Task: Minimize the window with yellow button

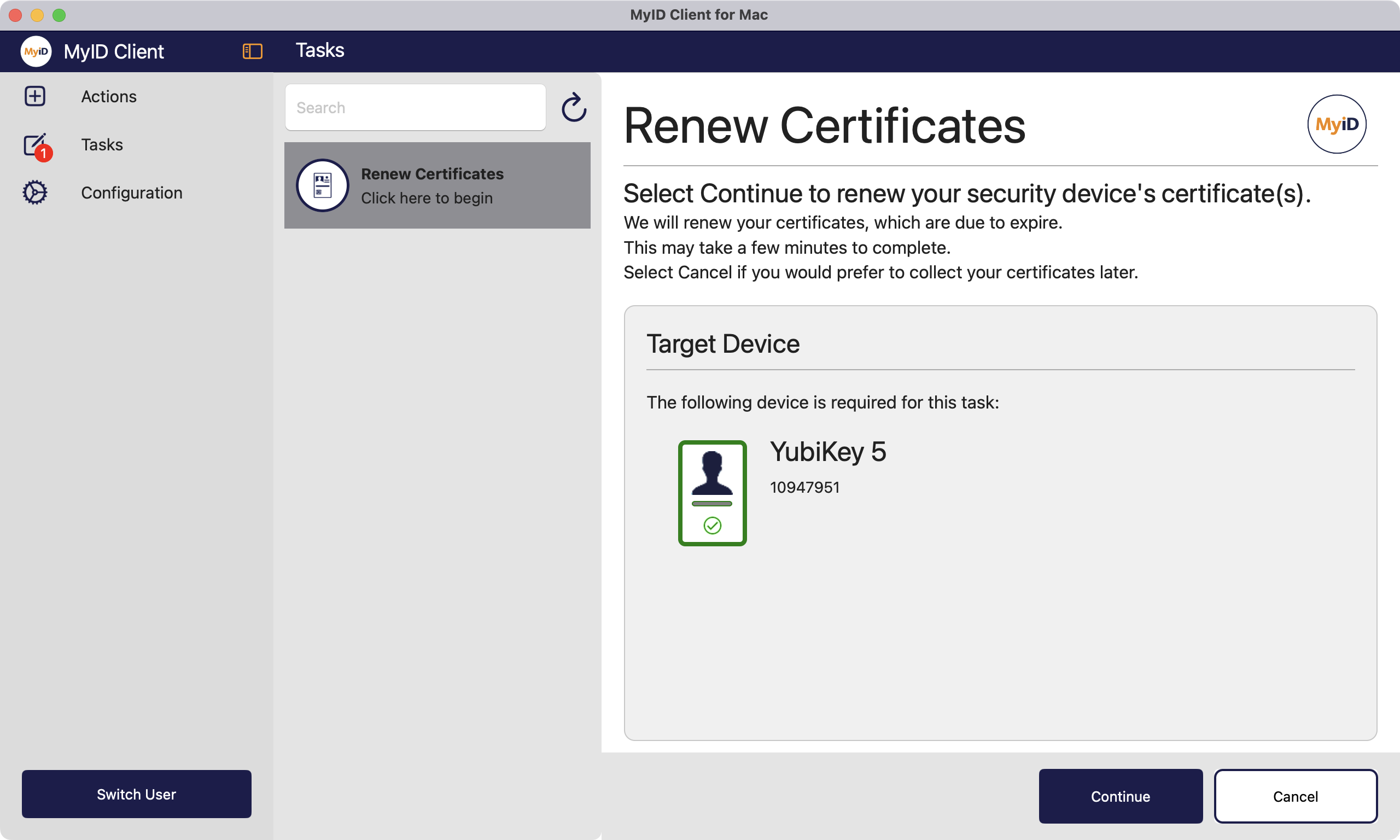Action: 37,15
